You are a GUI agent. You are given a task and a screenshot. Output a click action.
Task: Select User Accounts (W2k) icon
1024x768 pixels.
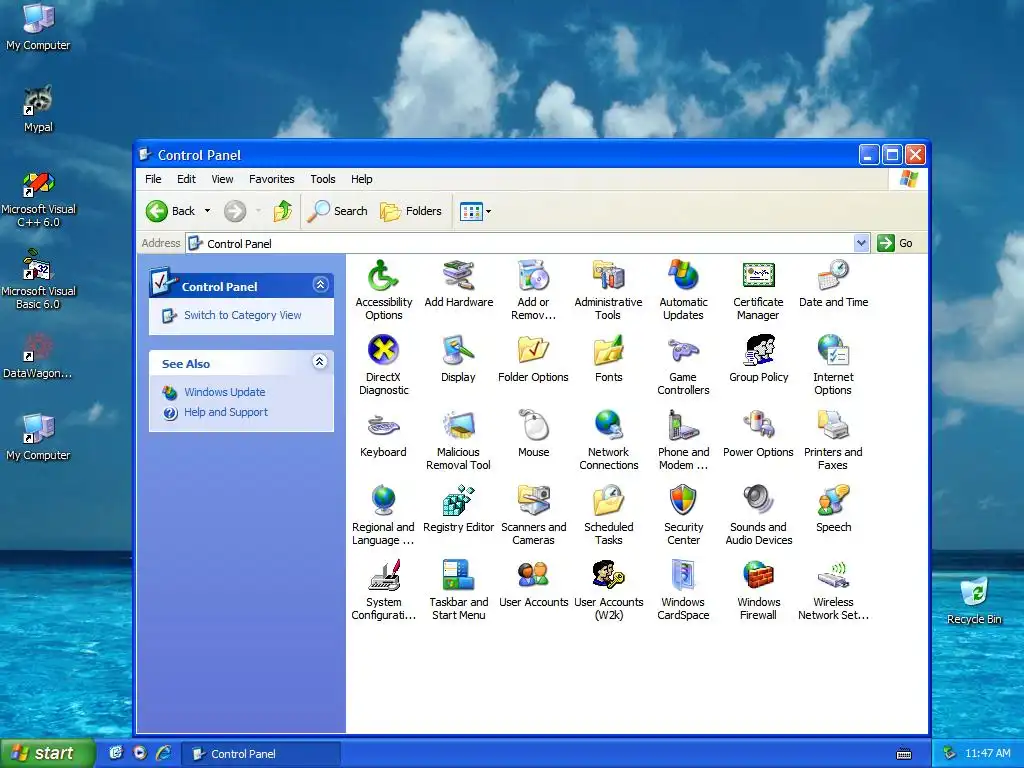[609, 576]
